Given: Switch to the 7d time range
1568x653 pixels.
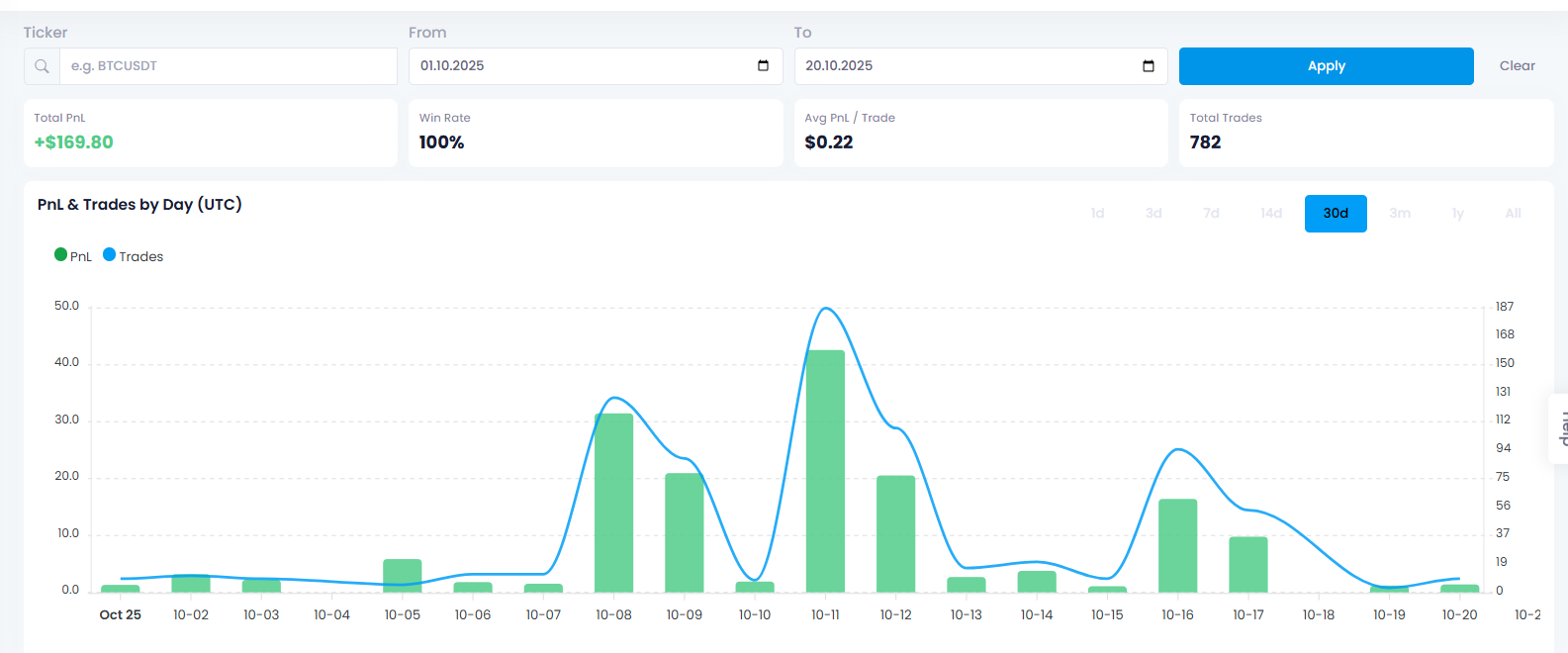Looking at the screenshot, I should (1211, 214).
